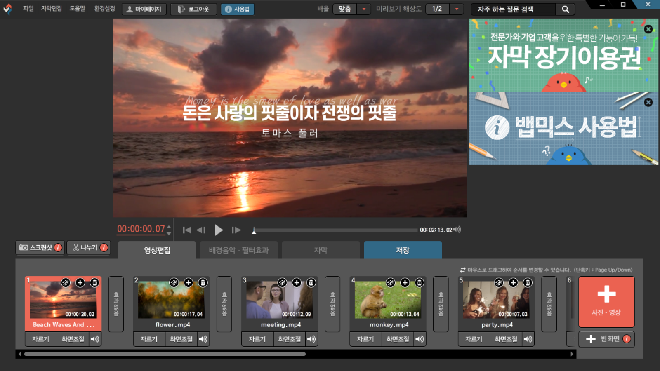This screenshot has height=371, width=660.
Task: Toggle preview volume icon beside end time
Action: [x=458, y=230]
